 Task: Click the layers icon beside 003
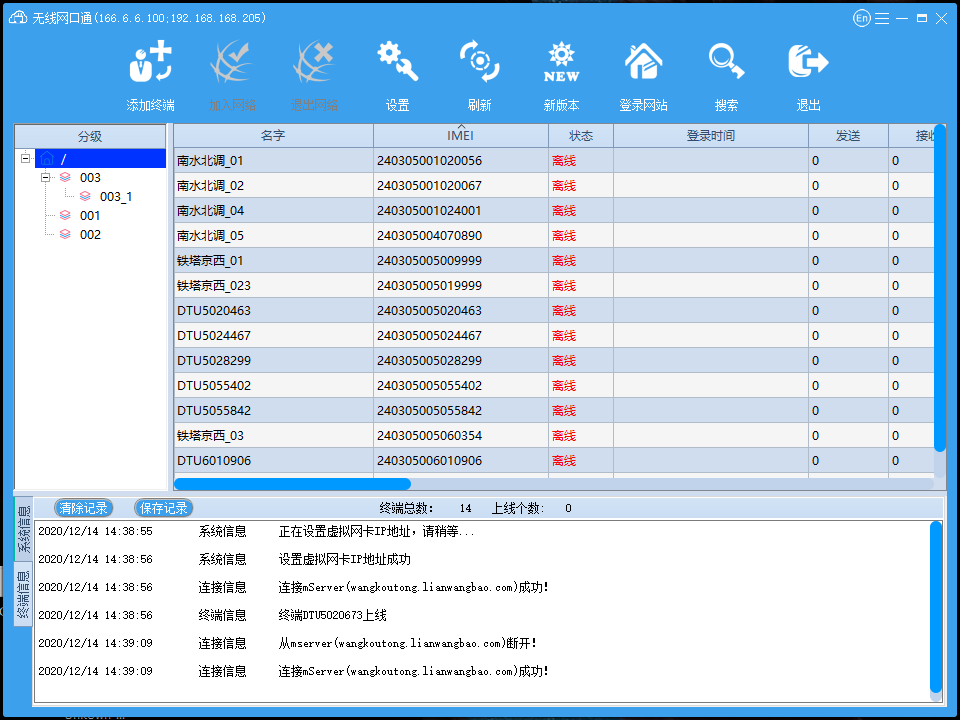point(66,178)
